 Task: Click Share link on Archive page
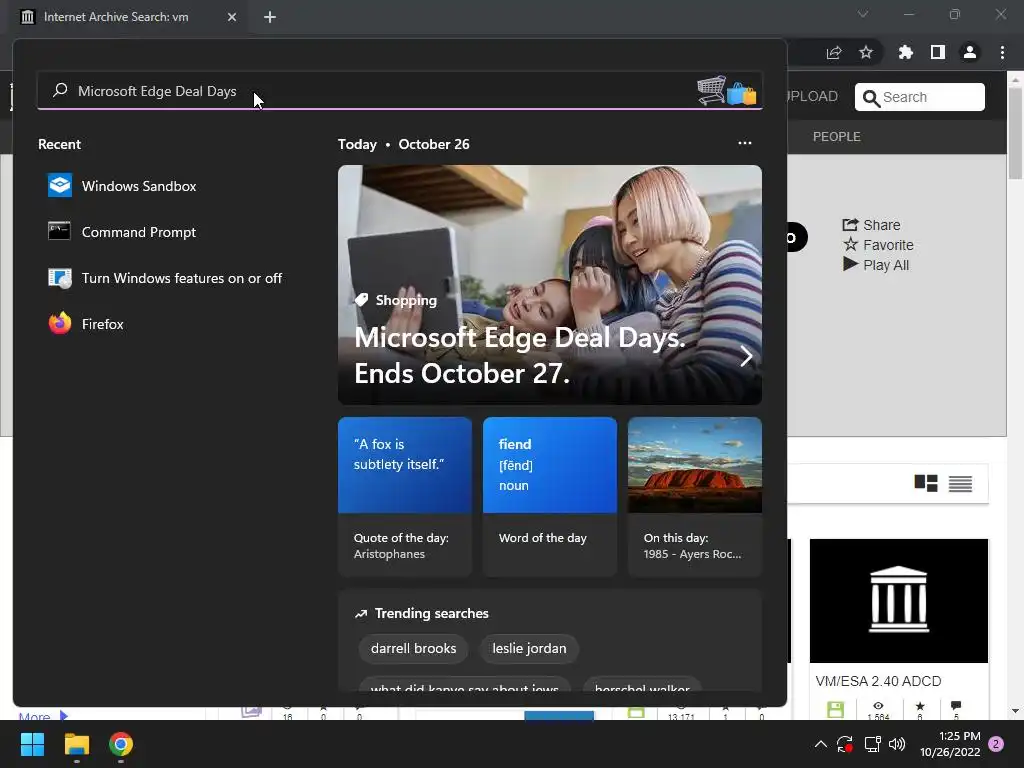[x=871, y=225]
